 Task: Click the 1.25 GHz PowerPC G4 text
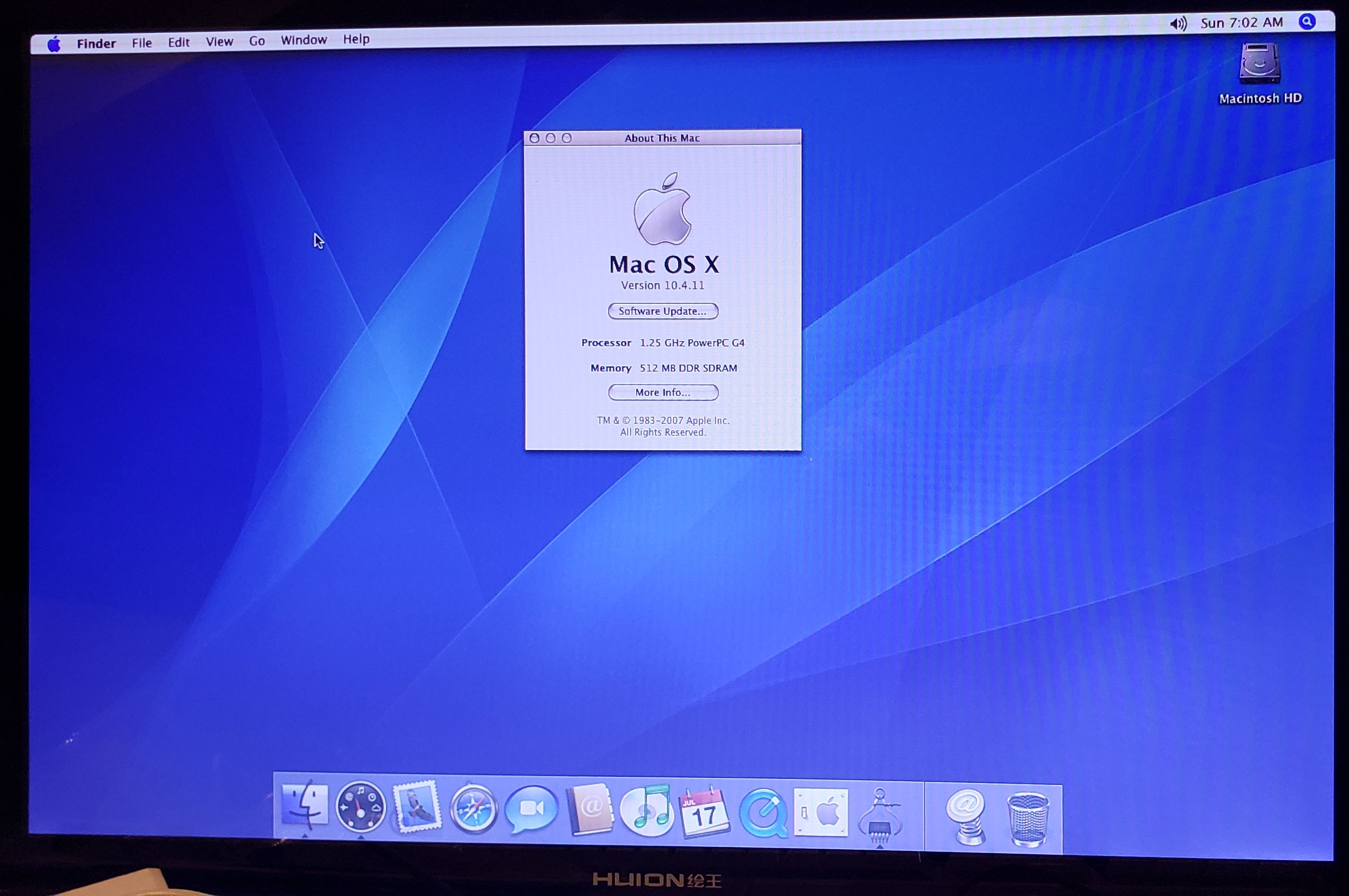click(x=692, y=343)
